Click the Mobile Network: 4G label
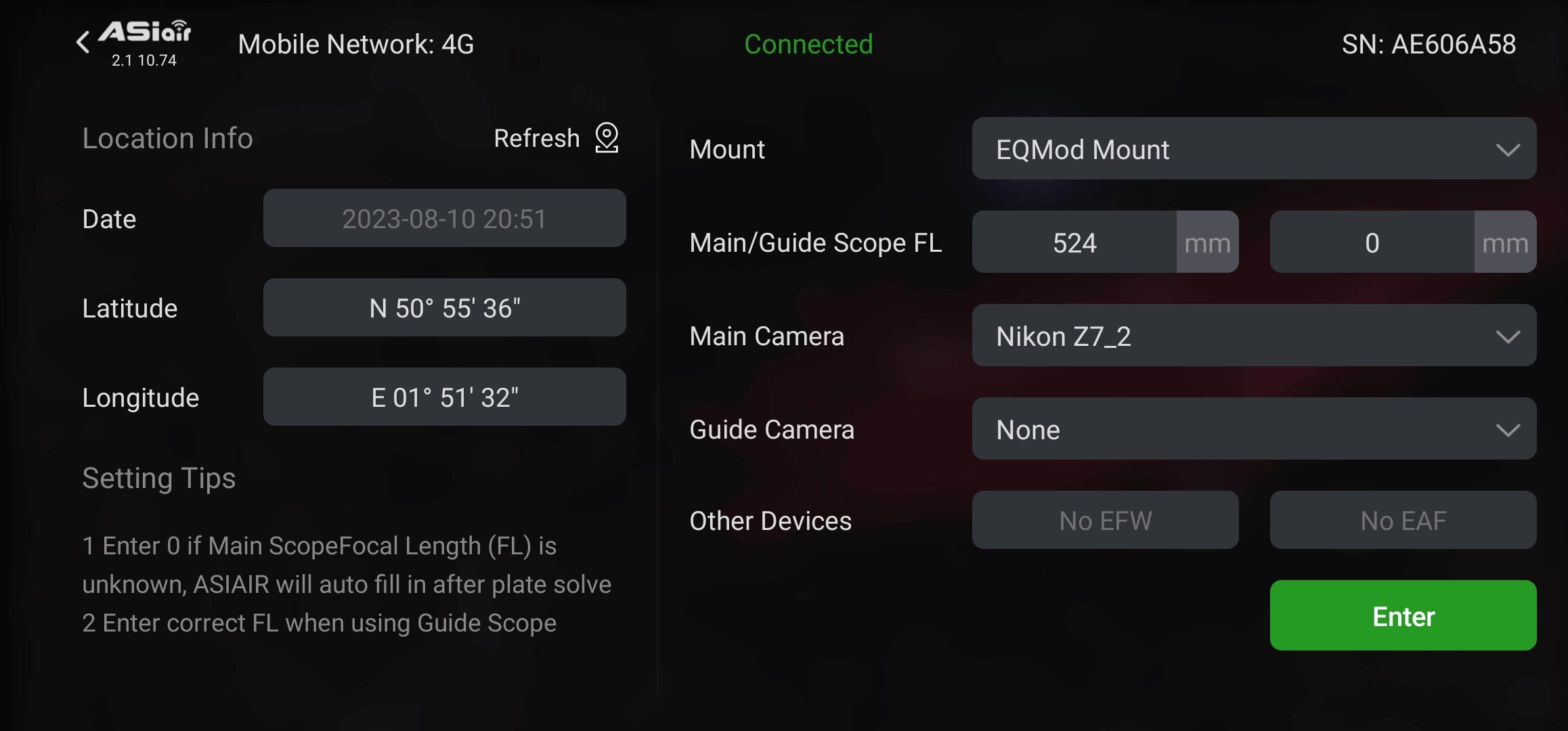Image resolution: width=1568 pixels, height=731 pixels. [x=356, y=45]
